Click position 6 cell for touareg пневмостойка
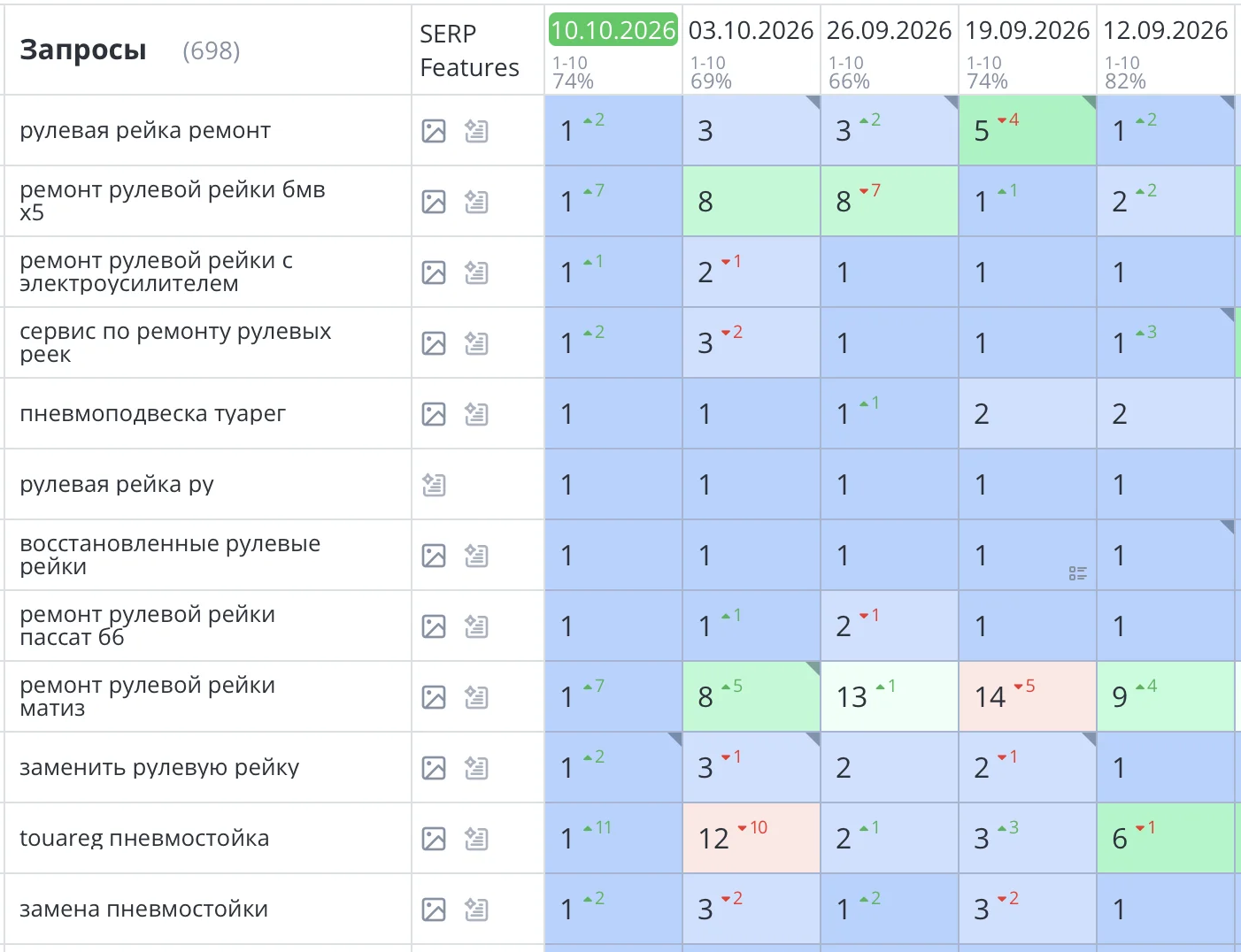Screen dimensions: 1241x952 [1166, 838]
